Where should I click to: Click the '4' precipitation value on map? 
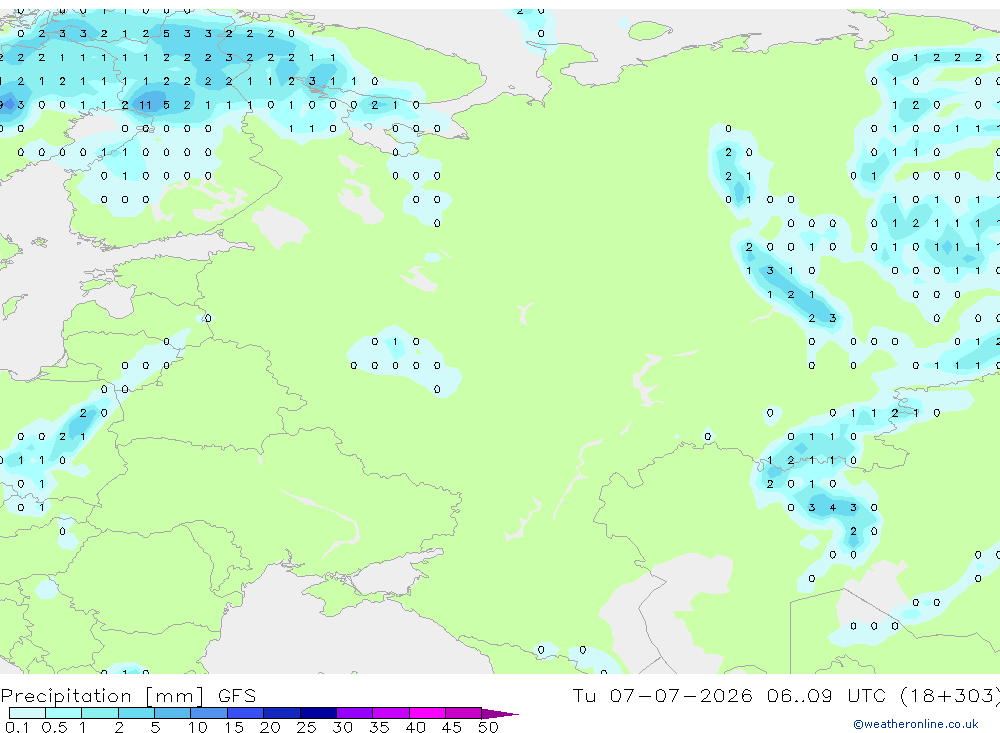pyautogui.click(x=832, y=508)
